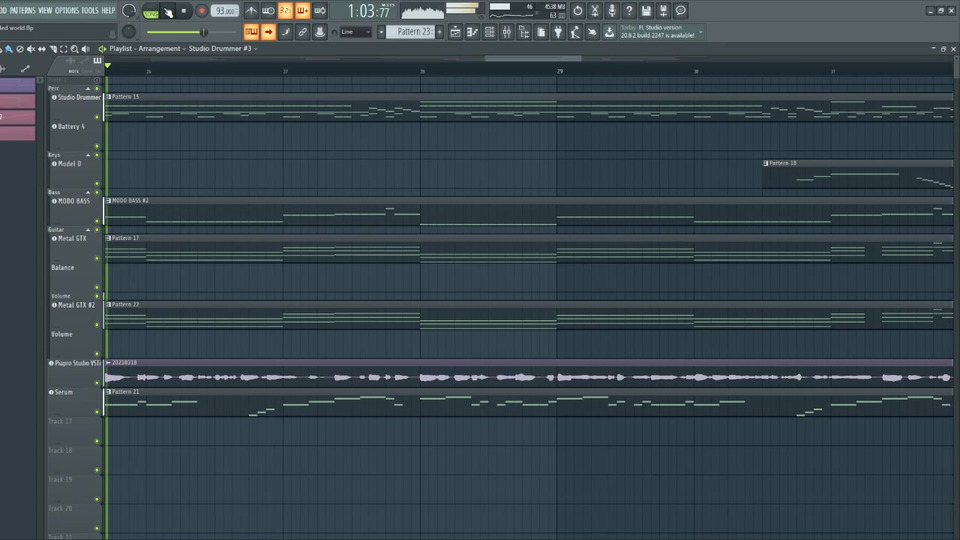
Task: Click the playback speaker tool in playlist
Action: 86,49
